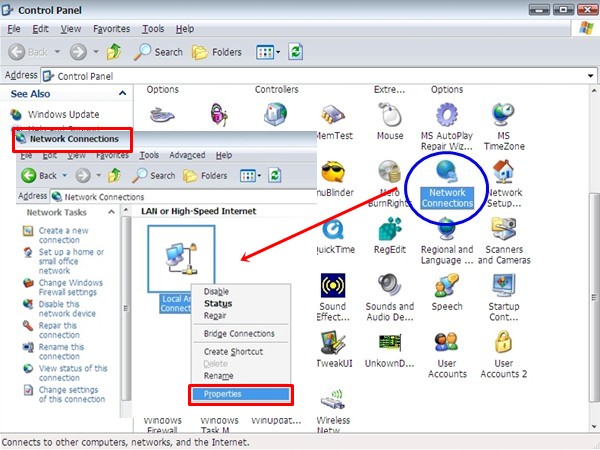Image resolution: width=600 pixels, height=450 pixels.
Task: Open Advanced menu in Network Connections
Action: 187,155
